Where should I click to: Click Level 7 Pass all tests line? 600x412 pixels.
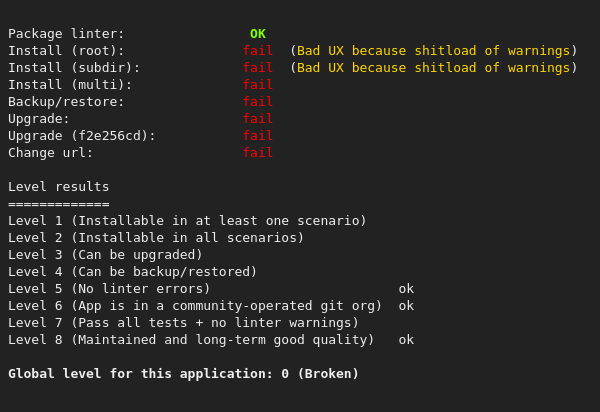(x=183, y=323)
